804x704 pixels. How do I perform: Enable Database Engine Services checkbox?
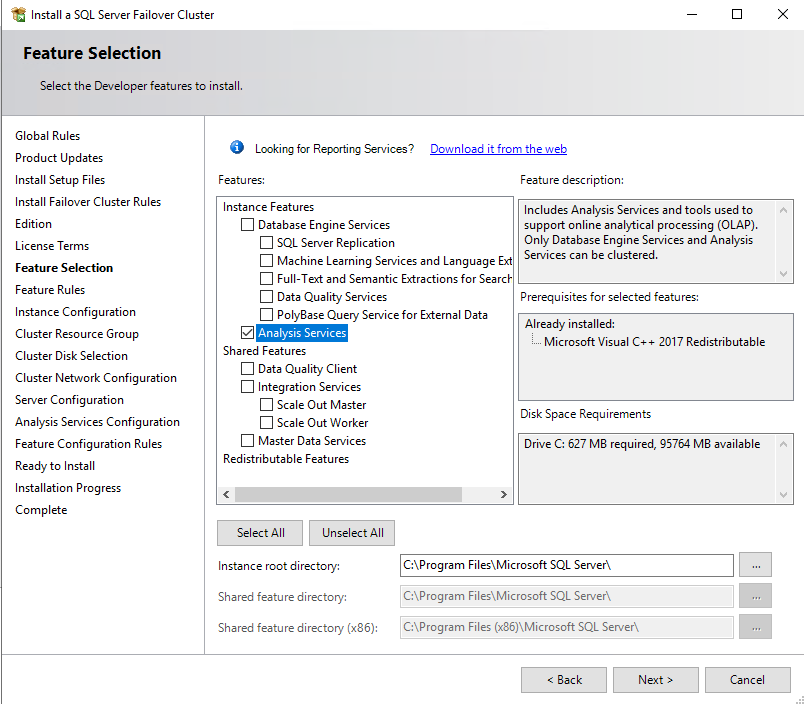tap(247, 225)
